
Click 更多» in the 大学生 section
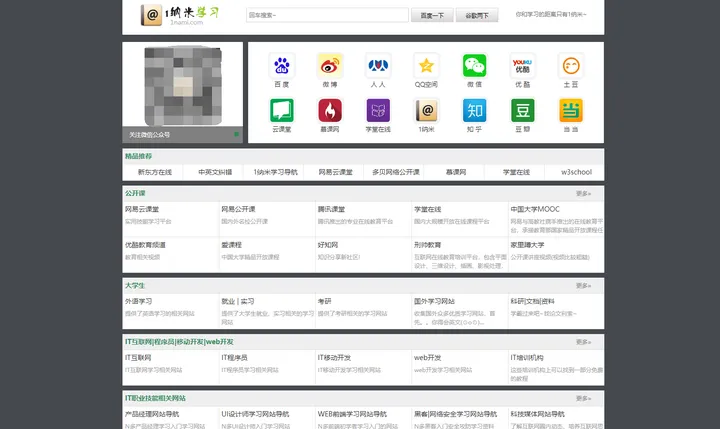pos(583,286)
